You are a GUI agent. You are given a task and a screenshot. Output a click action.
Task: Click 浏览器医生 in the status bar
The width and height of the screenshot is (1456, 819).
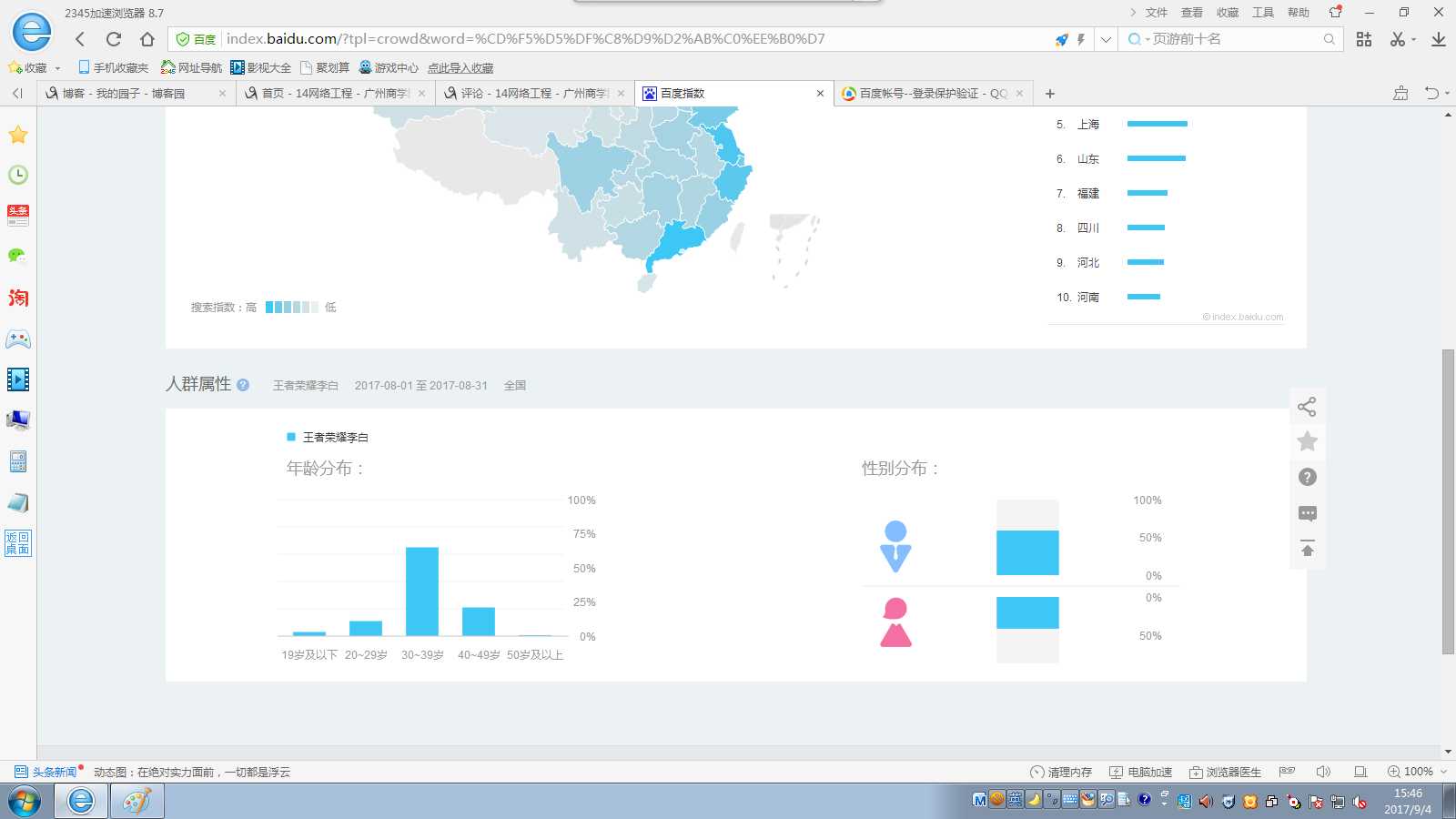pos(1226,772)
